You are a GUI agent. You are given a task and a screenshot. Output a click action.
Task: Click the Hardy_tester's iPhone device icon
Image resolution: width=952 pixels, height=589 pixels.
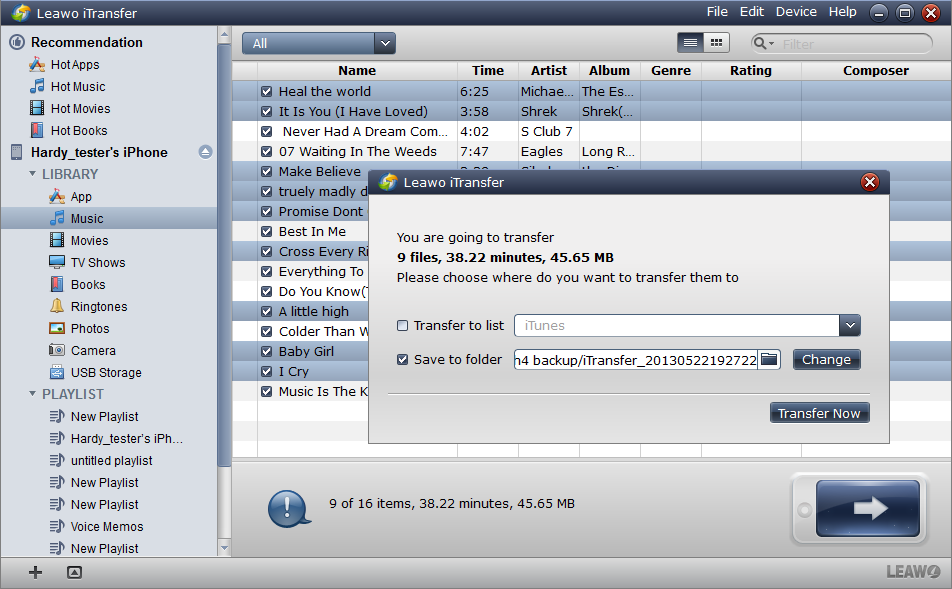[x=17, y=152]
